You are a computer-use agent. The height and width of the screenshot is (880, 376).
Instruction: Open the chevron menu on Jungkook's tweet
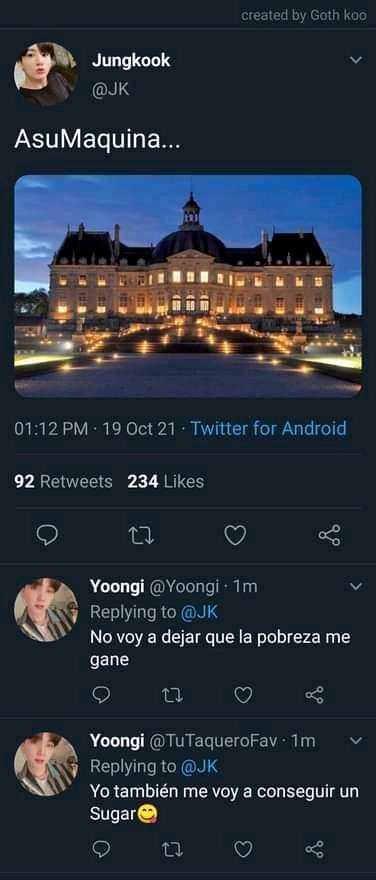pyautogui.click(x=356, y=59)
